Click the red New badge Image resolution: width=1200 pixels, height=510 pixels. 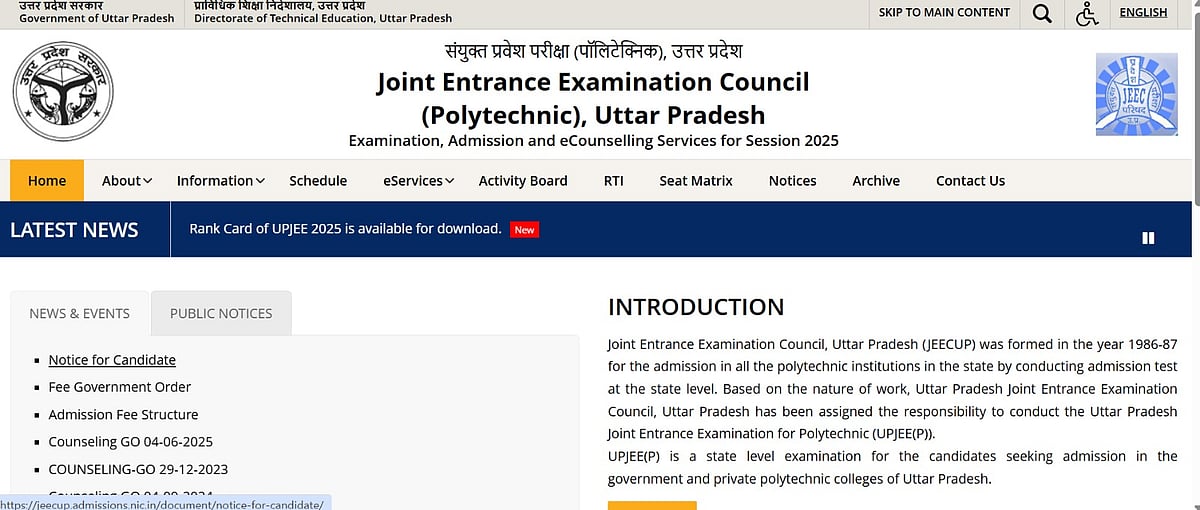coord(524,229)
